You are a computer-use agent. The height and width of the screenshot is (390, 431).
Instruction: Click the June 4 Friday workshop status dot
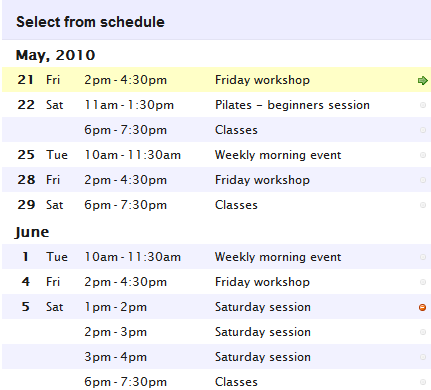tap(423, 282)
